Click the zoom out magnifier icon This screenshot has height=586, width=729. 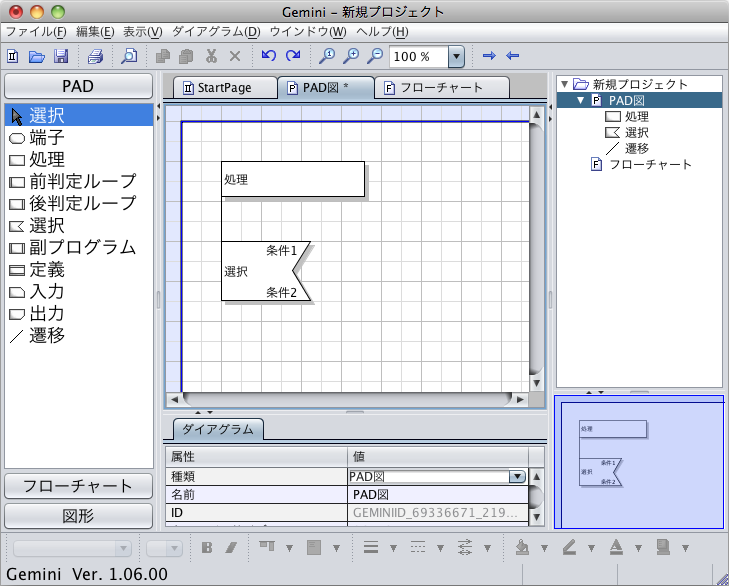tap(375, 56)
